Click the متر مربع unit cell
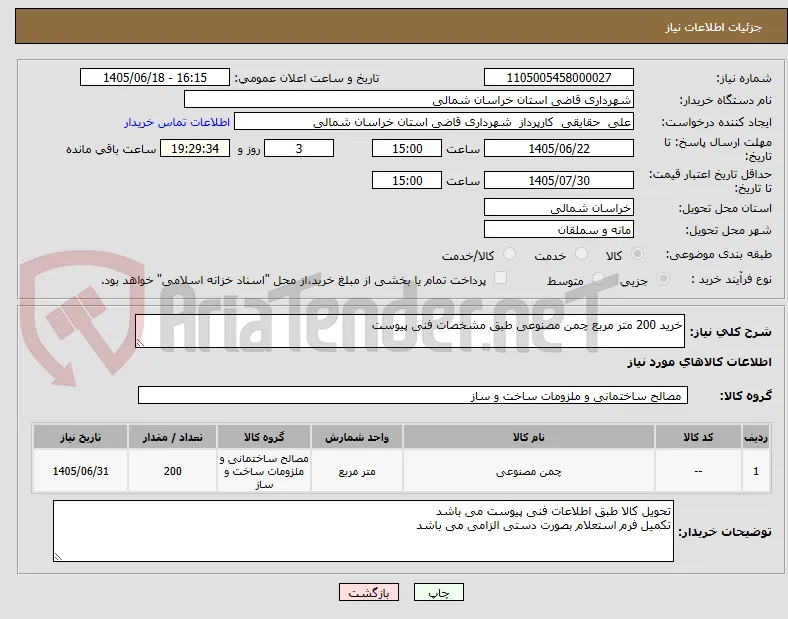 [x=357, y=471]
